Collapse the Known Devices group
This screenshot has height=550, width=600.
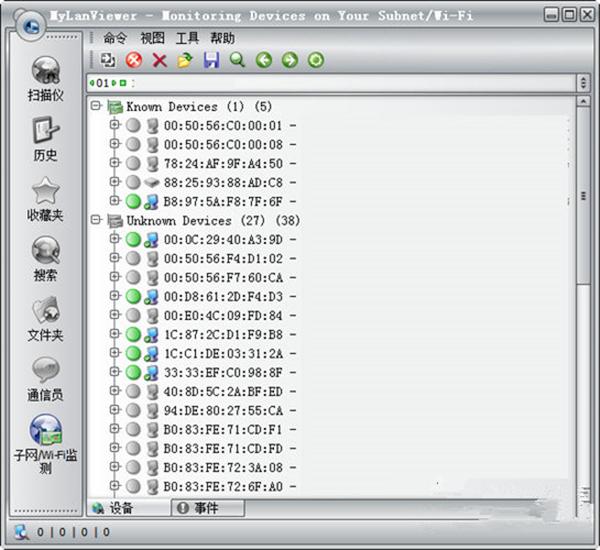tap(96, 106)
